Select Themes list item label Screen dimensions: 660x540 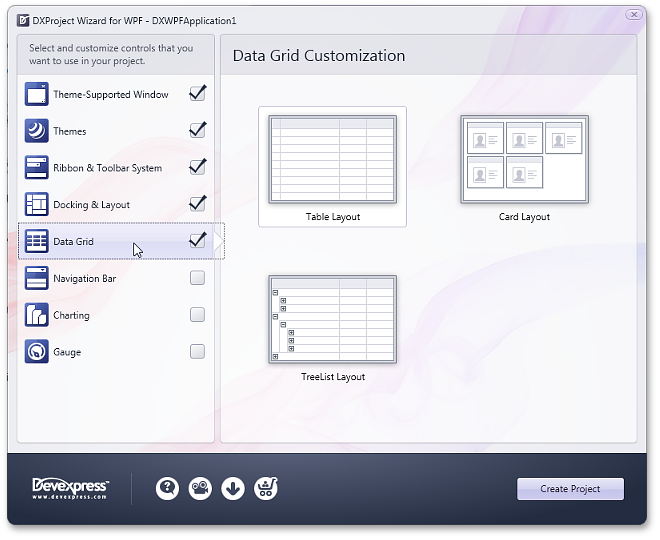[69, 131]
